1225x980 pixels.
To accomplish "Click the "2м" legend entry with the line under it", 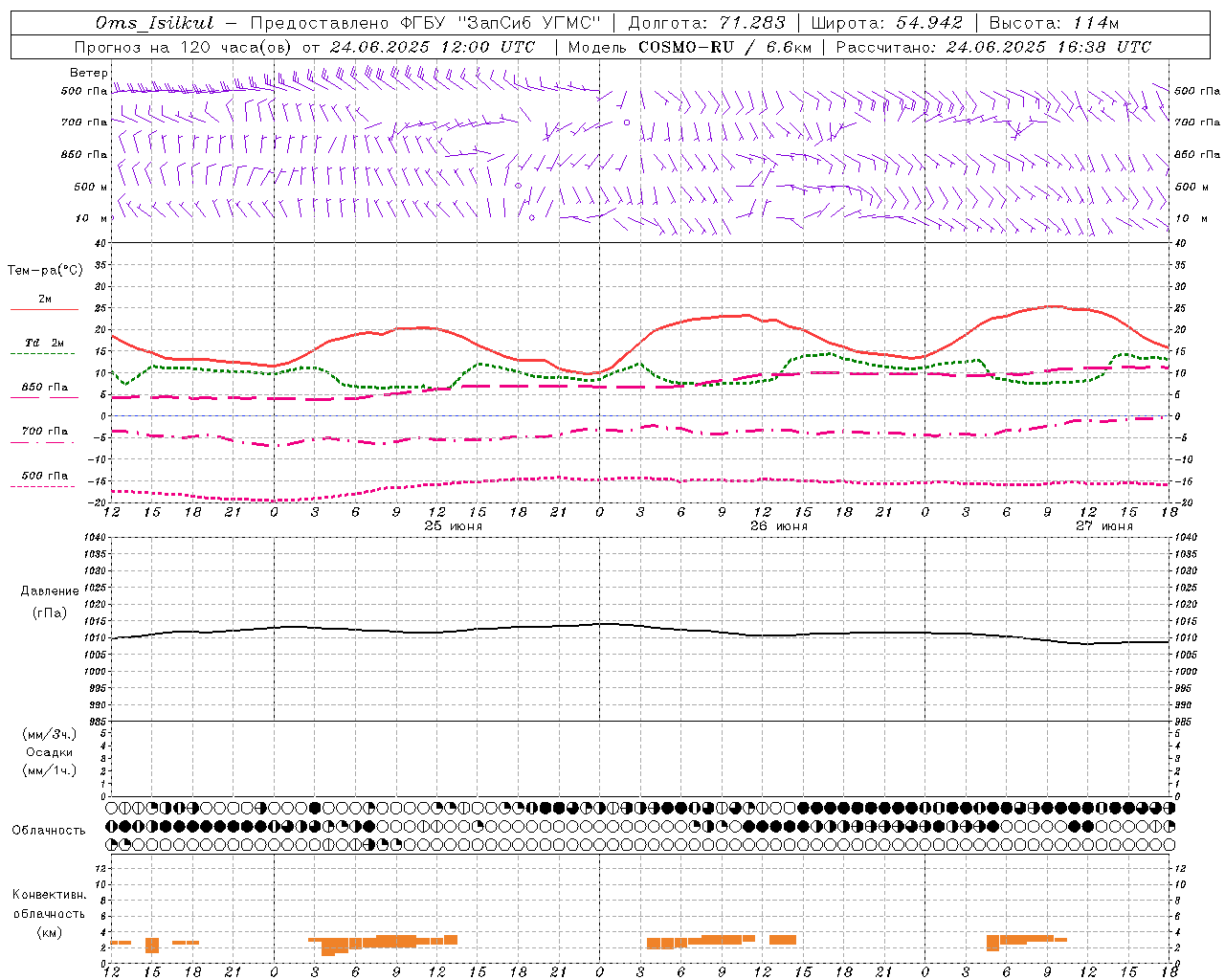I will pyautogui.click(x=44, y=302).
